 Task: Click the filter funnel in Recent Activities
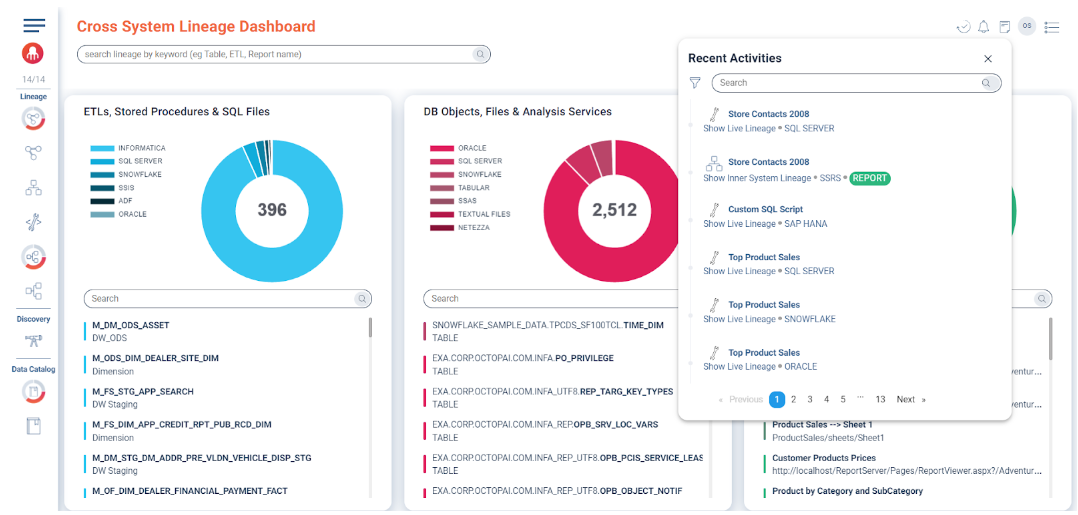click(x=695, y=83)
